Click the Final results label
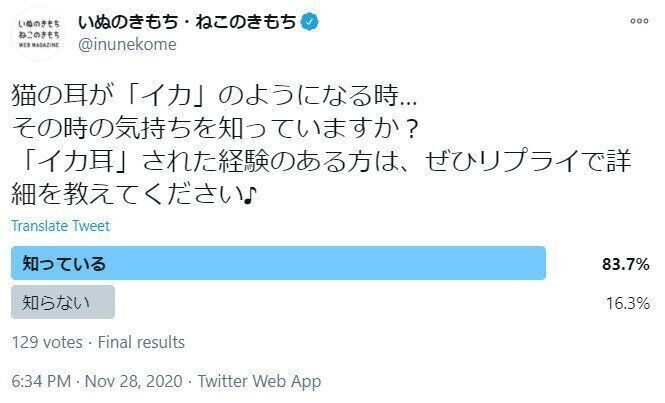The height and width of the screenshot is (403, 665). (x=141, y=342)
